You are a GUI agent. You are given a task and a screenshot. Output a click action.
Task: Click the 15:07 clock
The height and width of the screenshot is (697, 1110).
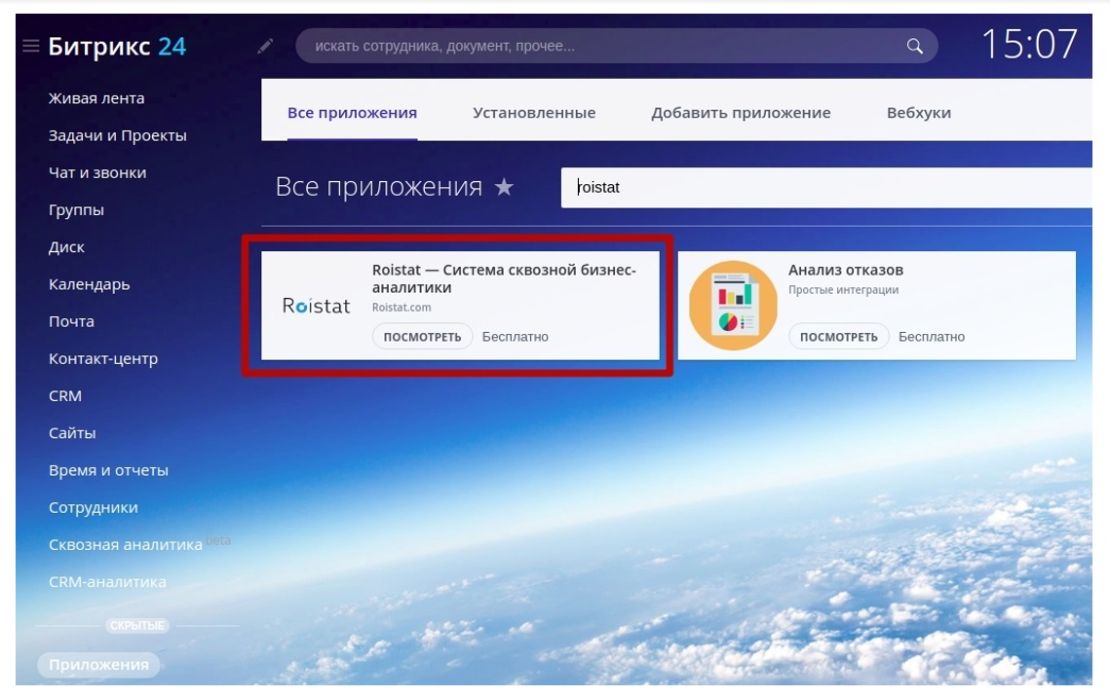click(x=1029, y=44)
